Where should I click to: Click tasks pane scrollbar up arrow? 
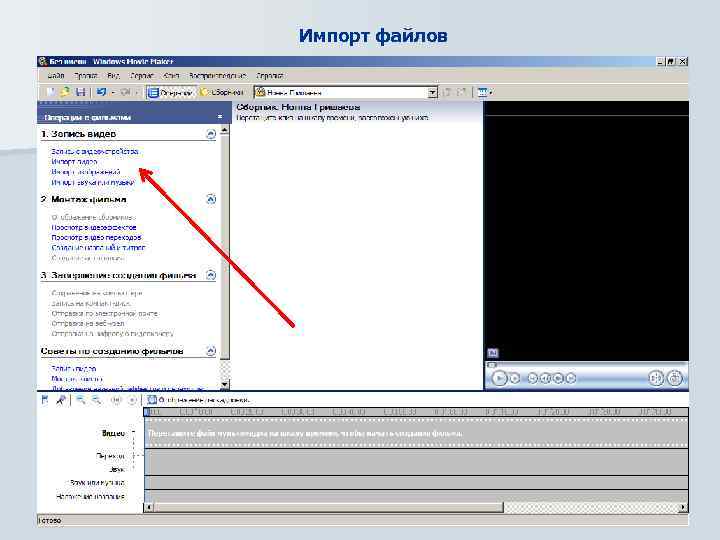[225, 130]
